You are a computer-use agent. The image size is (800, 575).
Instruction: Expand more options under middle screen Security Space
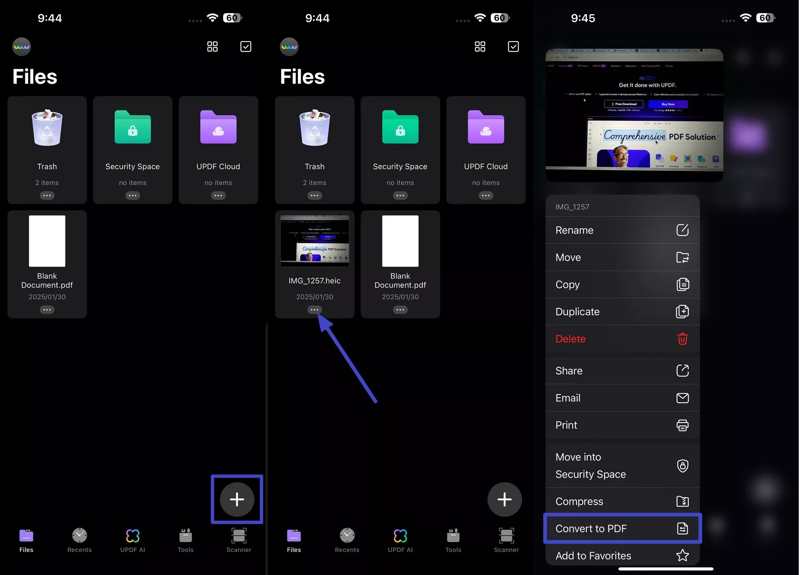[401, 195]
